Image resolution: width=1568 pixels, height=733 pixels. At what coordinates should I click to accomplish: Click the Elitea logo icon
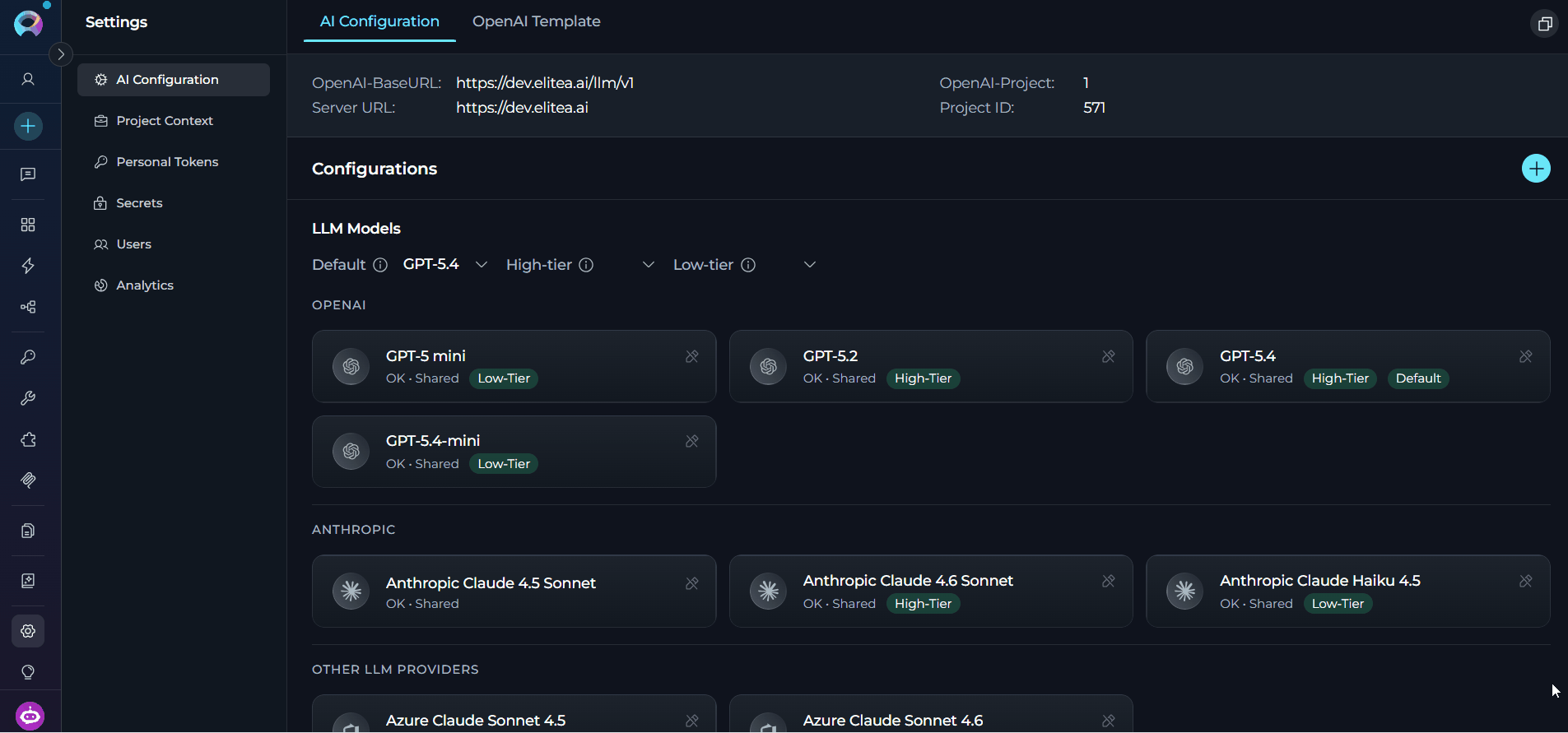pyautogui.click(x=29, y=23)
